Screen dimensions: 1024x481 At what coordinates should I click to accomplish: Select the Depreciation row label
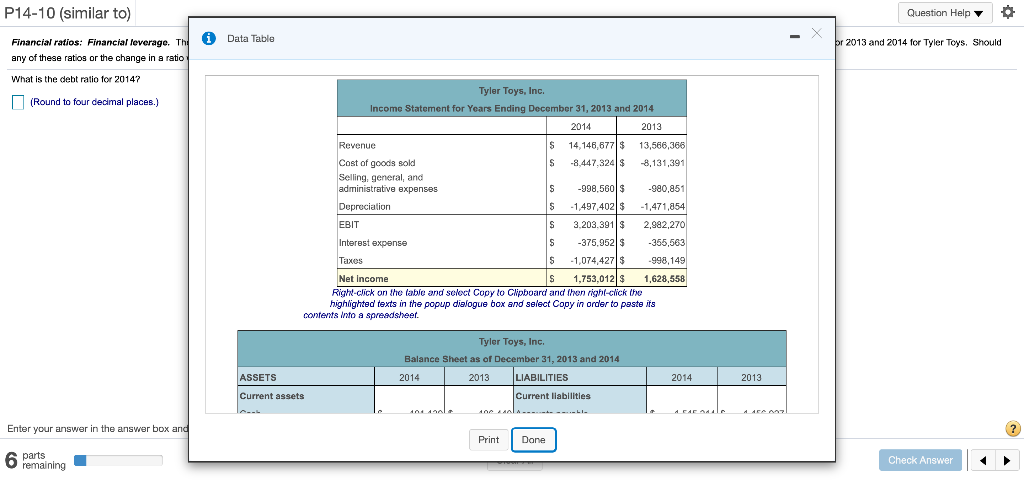(364, 207)
